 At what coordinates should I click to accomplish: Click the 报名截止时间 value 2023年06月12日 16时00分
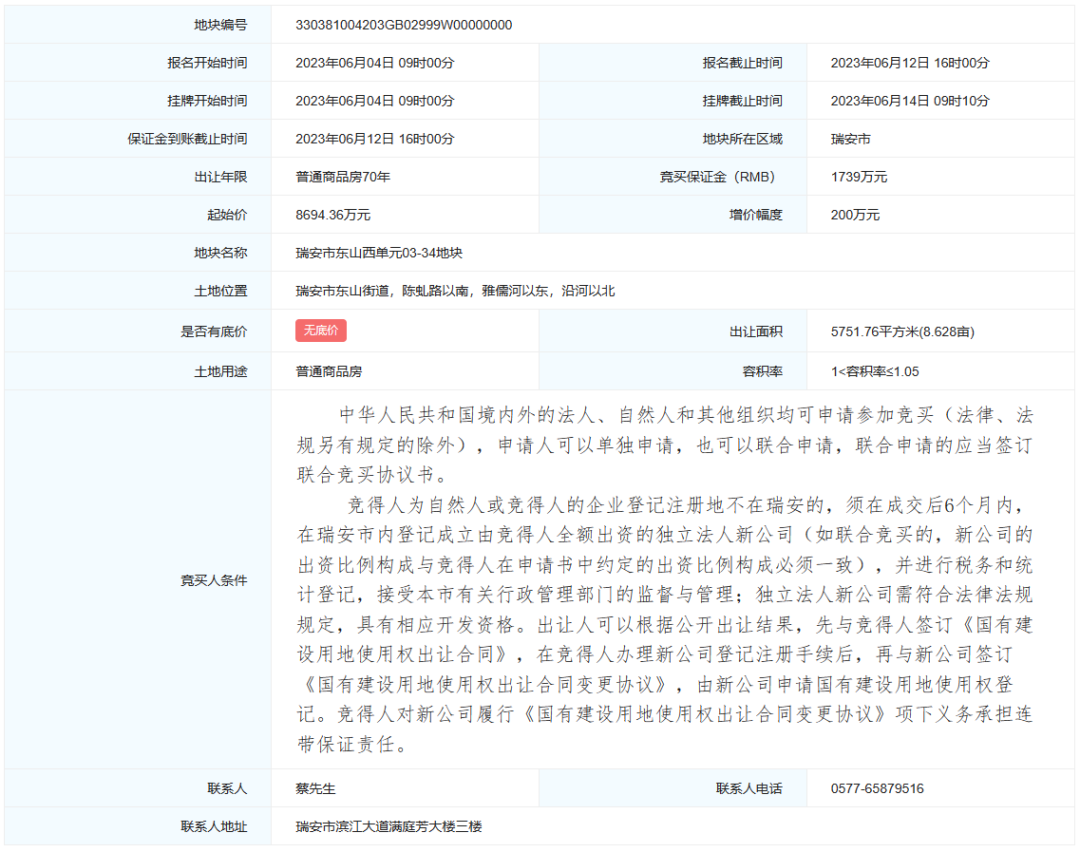coord(910,63)
